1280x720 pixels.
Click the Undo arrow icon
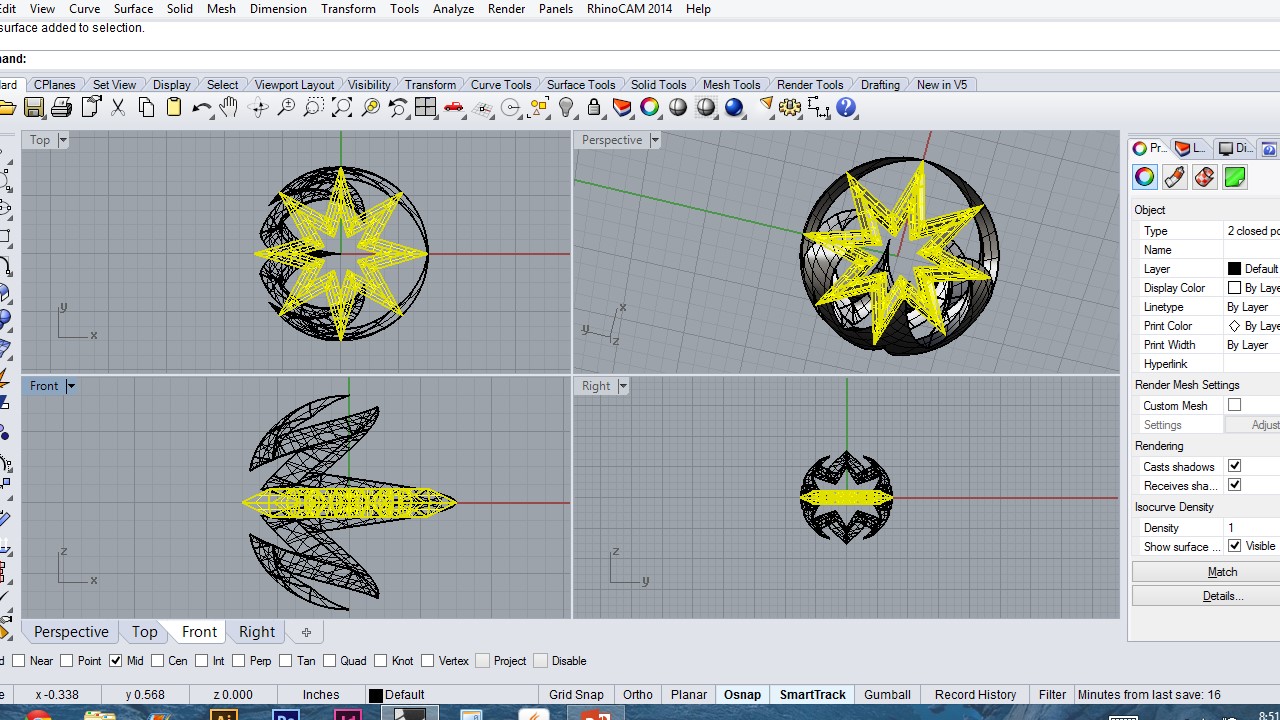202,107
